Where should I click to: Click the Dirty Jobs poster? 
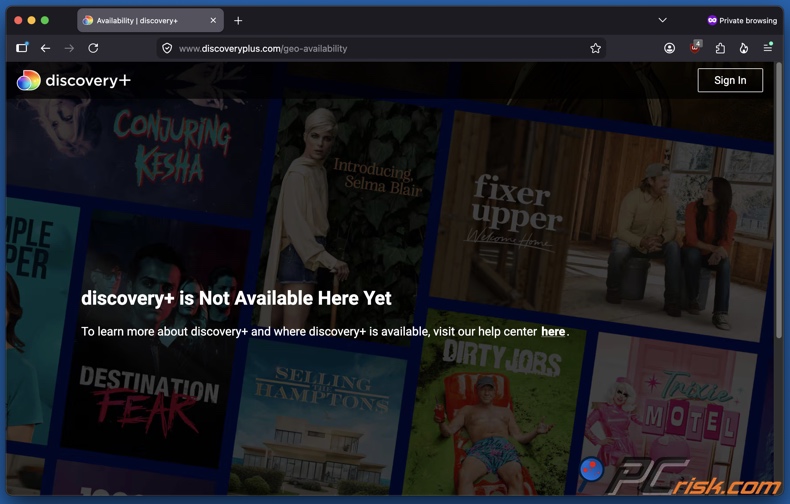click(x=496, y=403)
